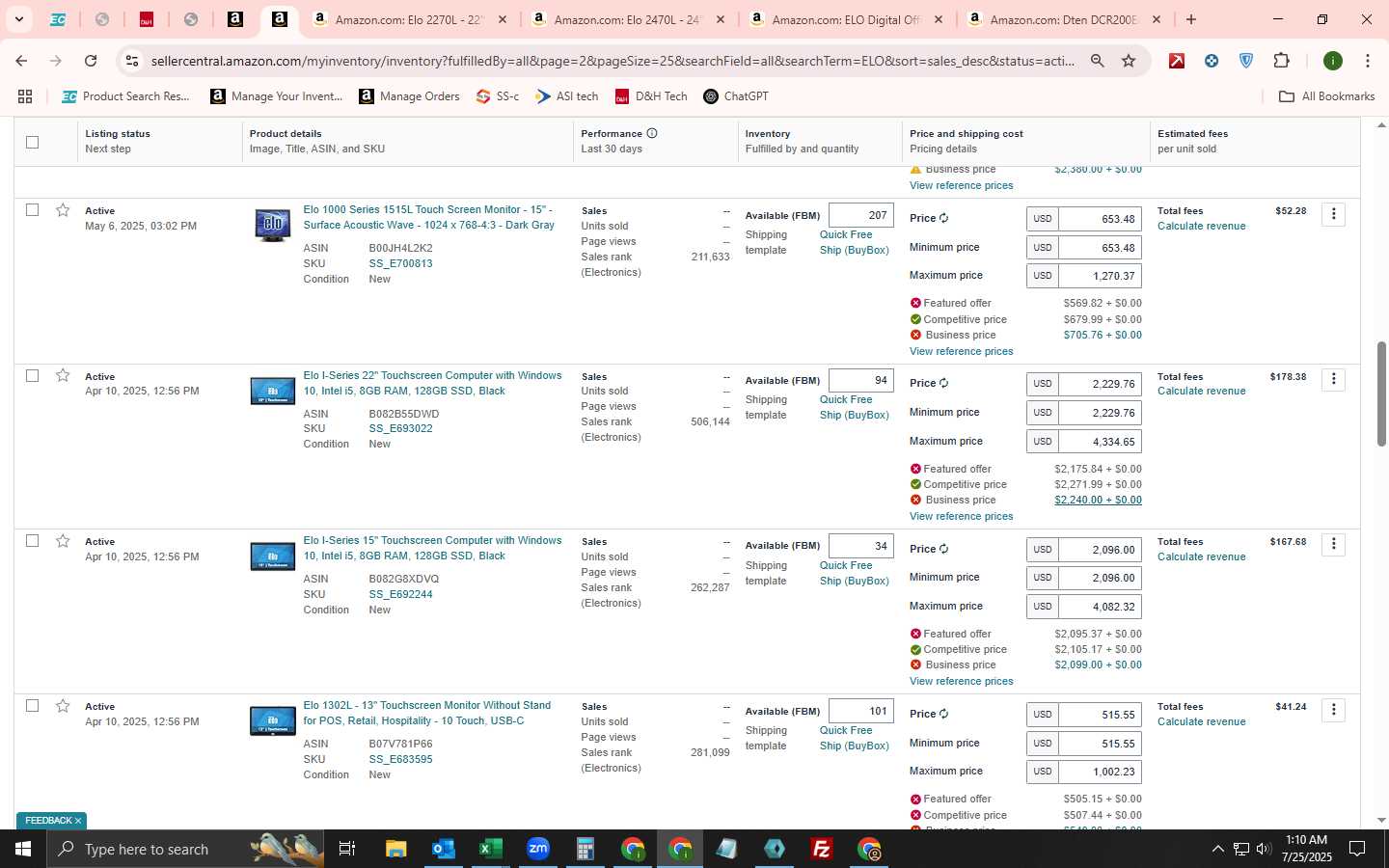Open Excel from the taskbar
The width and height of the screenshot is (1389, 868).
pyautogui.click(x=490, y=849)
